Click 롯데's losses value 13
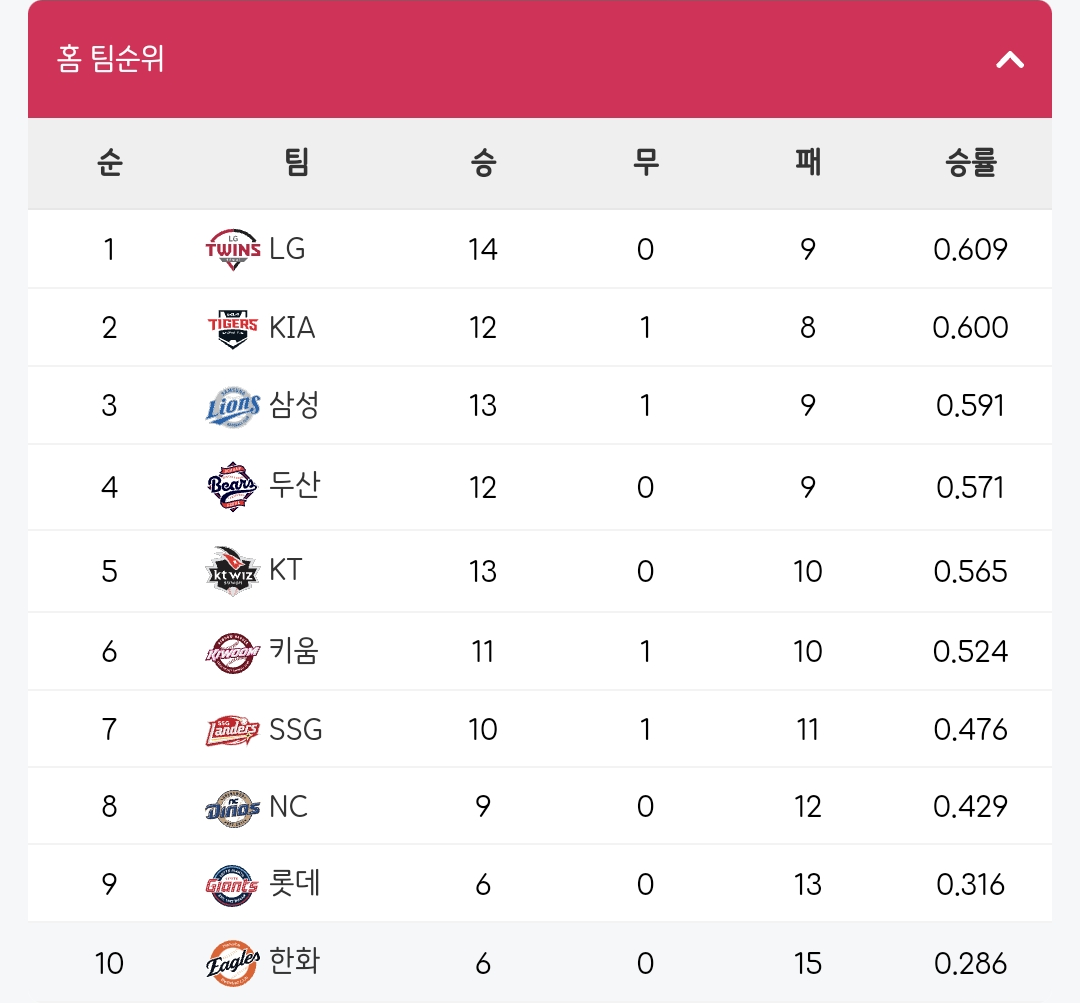Viewport: 1080px width, 1003px height. coord(808,885)
